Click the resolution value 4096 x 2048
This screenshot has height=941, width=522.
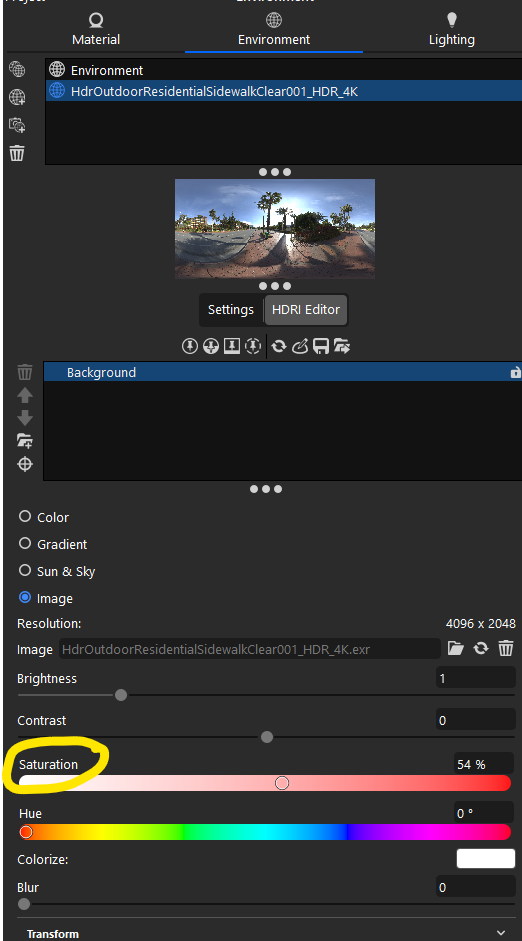click(x=481, y=624)
